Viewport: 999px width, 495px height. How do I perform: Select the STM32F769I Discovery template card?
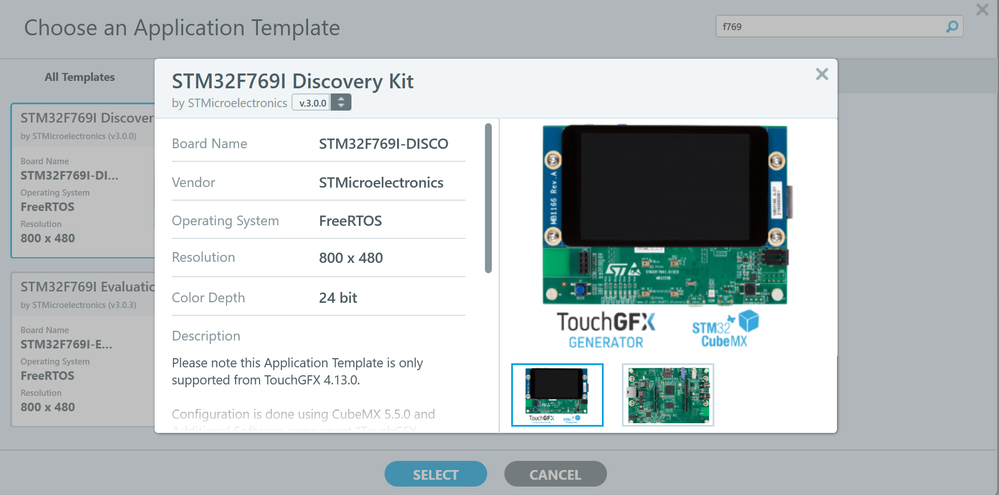(83, 180)
